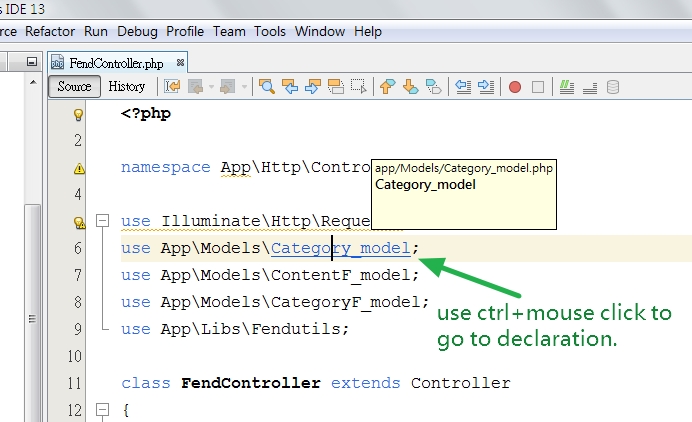Open the Run menu
This screenshot has height=422, width=692.
[x=96, y=31]
